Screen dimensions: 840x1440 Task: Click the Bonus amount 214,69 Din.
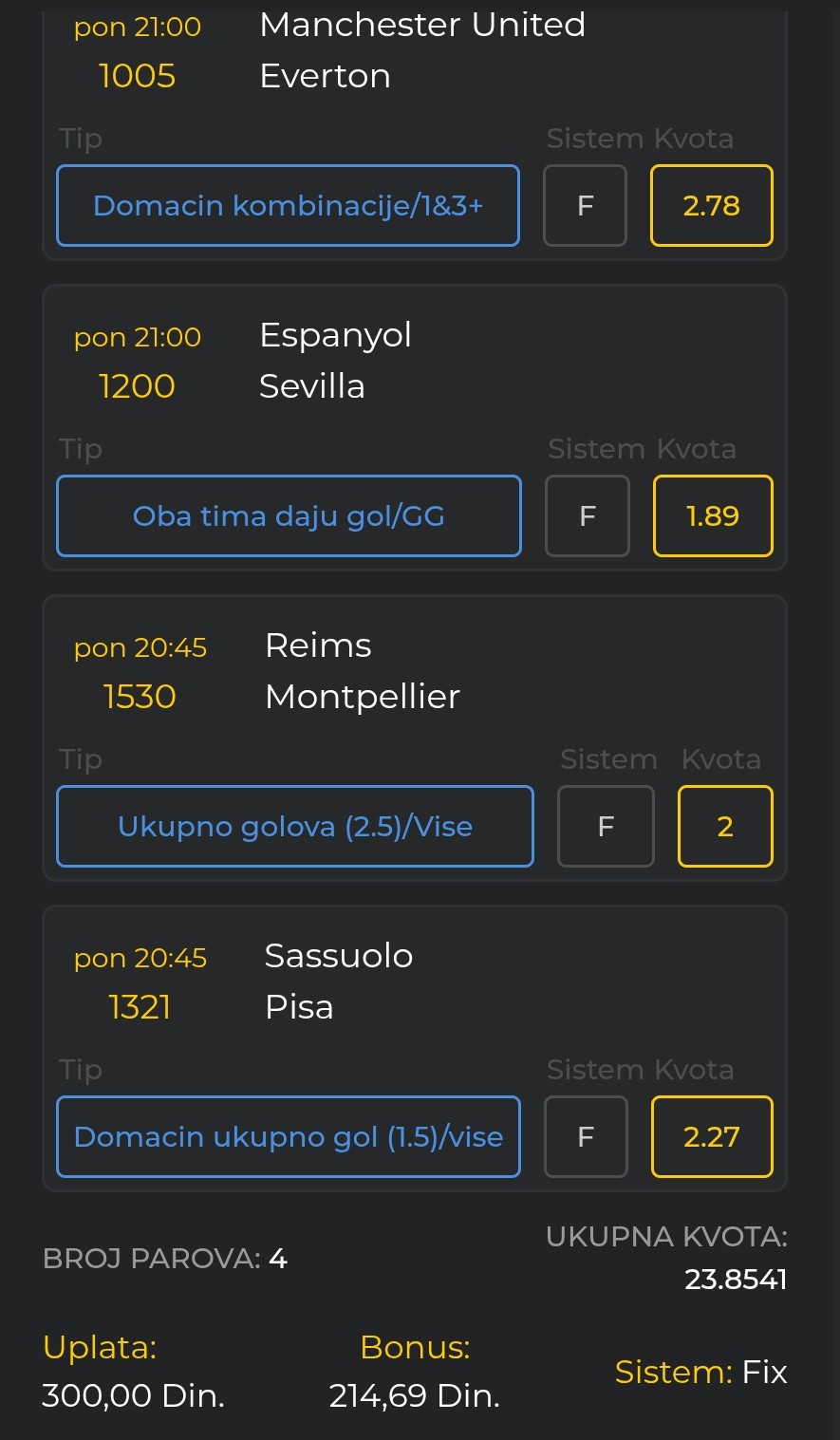(414, 1395)
